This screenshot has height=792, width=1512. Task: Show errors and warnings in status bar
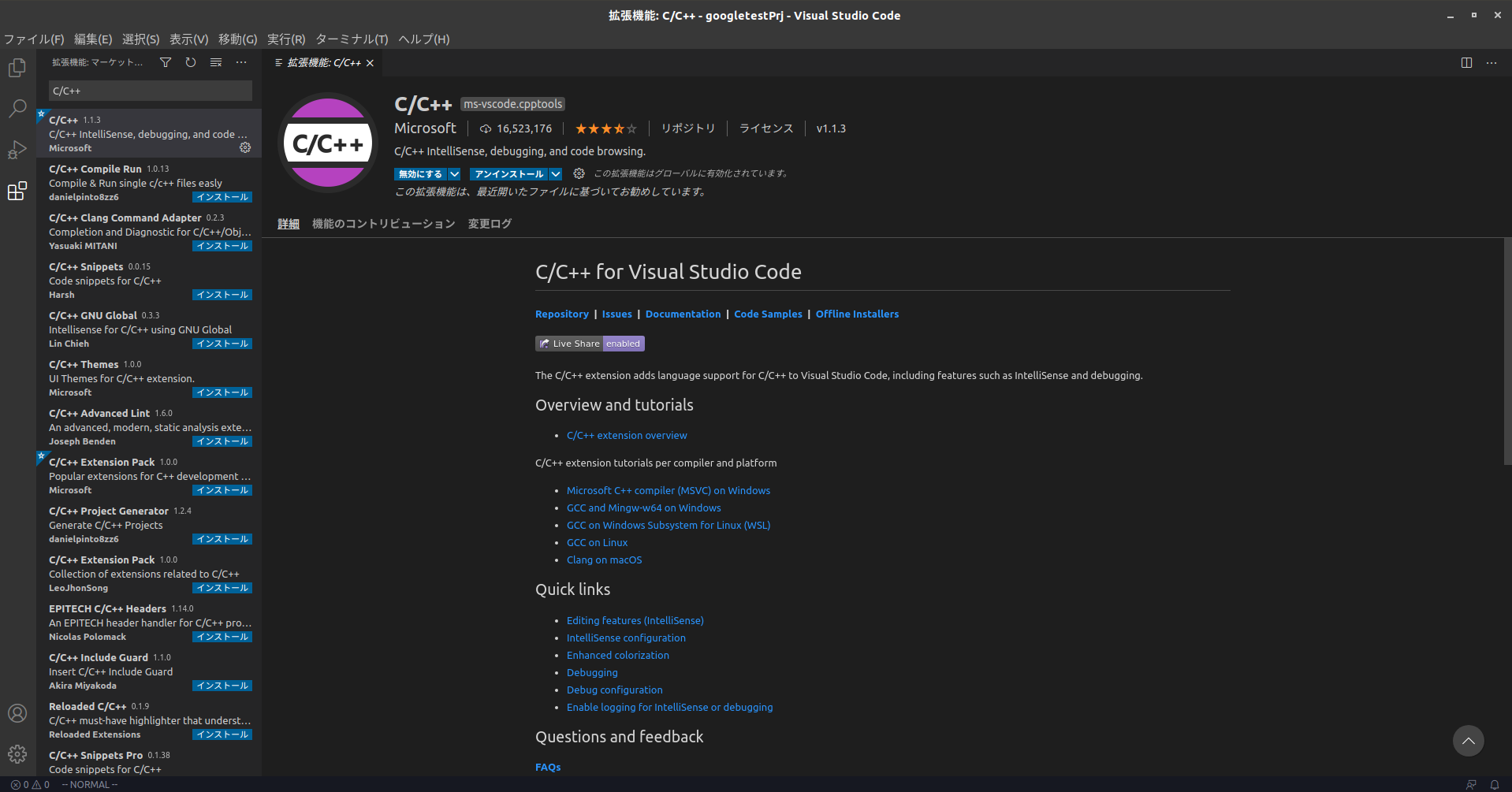coord(30,785)
